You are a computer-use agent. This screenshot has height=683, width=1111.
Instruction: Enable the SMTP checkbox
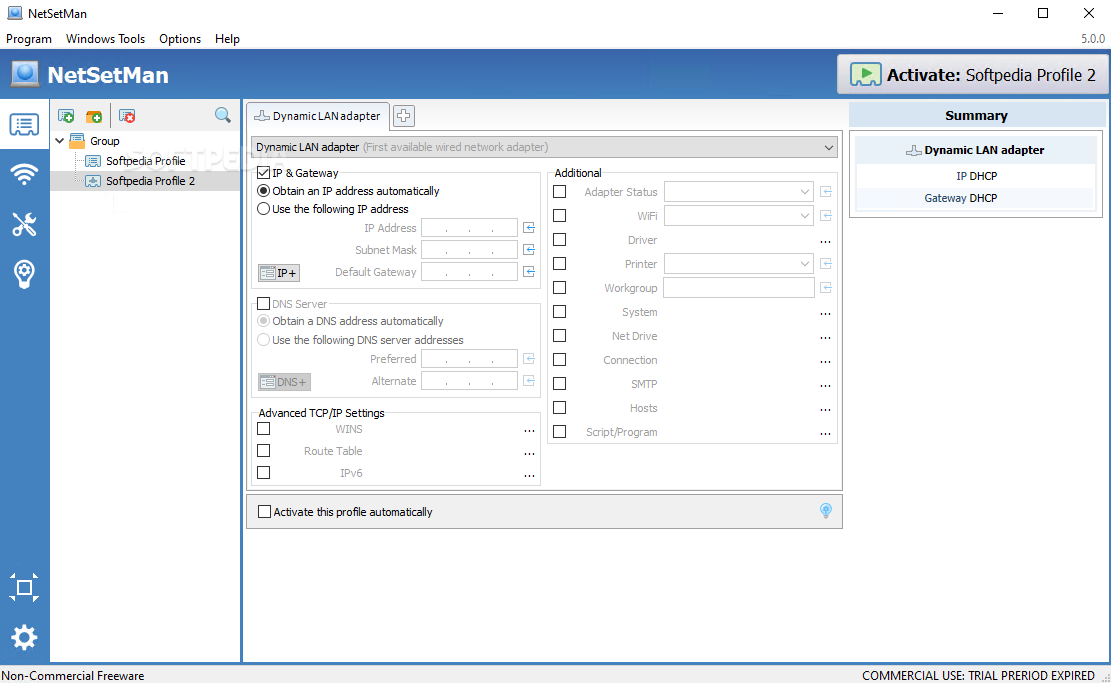(560, 383)
